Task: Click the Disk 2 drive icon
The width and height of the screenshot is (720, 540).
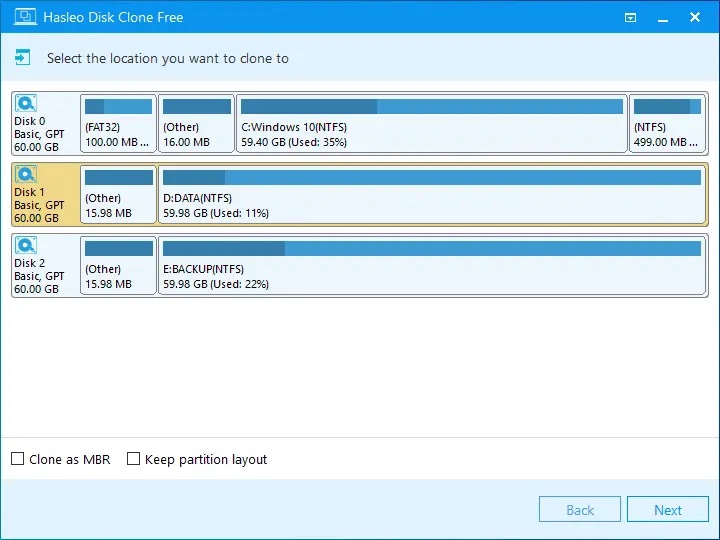Action: point(26,245)
